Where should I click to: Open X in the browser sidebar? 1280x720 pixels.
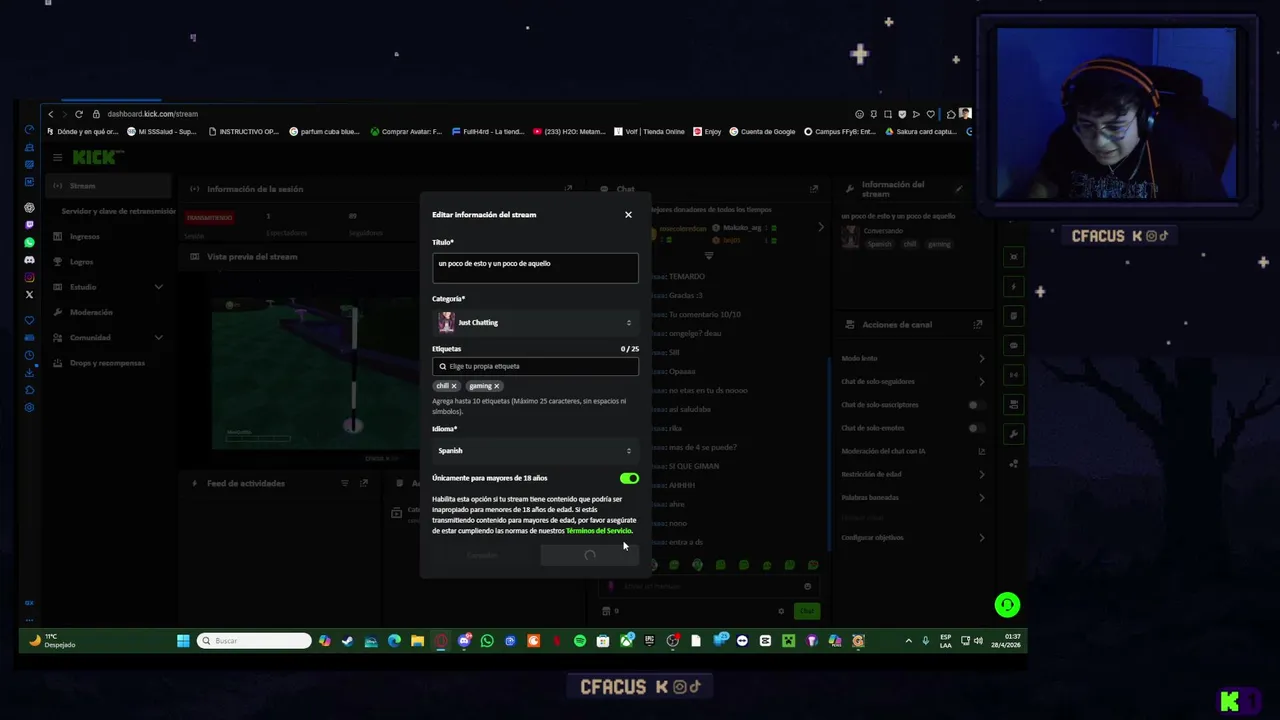(29, 295)
